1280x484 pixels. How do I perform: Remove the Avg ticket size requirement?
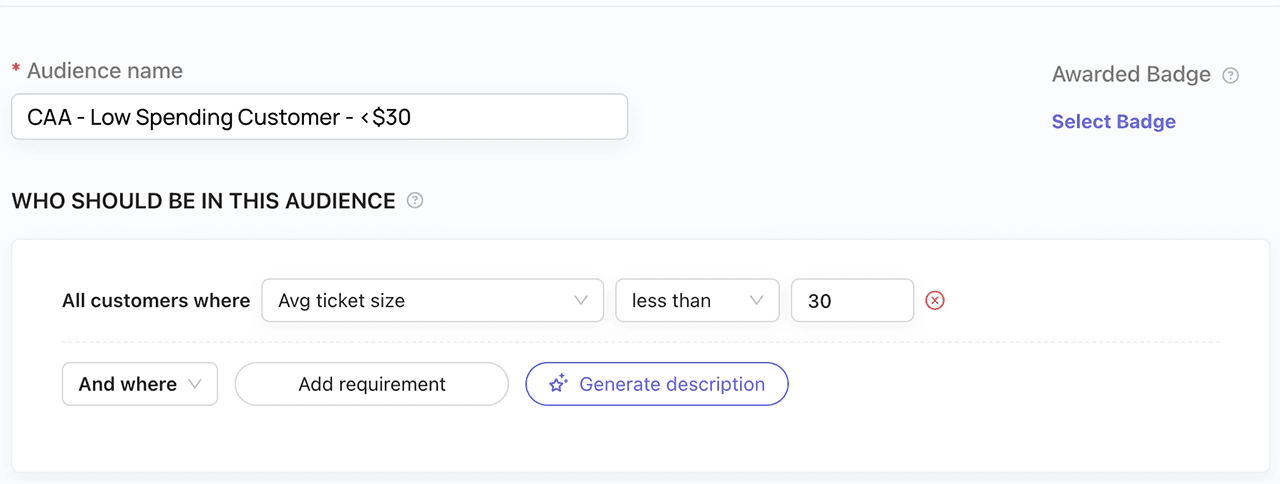click(935, 300)
